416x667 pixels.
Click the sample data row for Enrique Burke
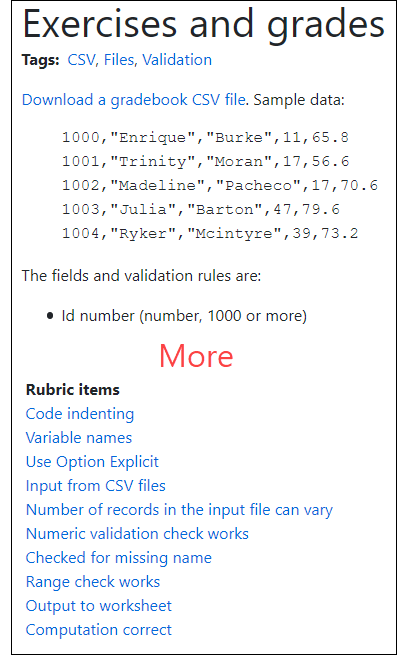pos(205,138)
